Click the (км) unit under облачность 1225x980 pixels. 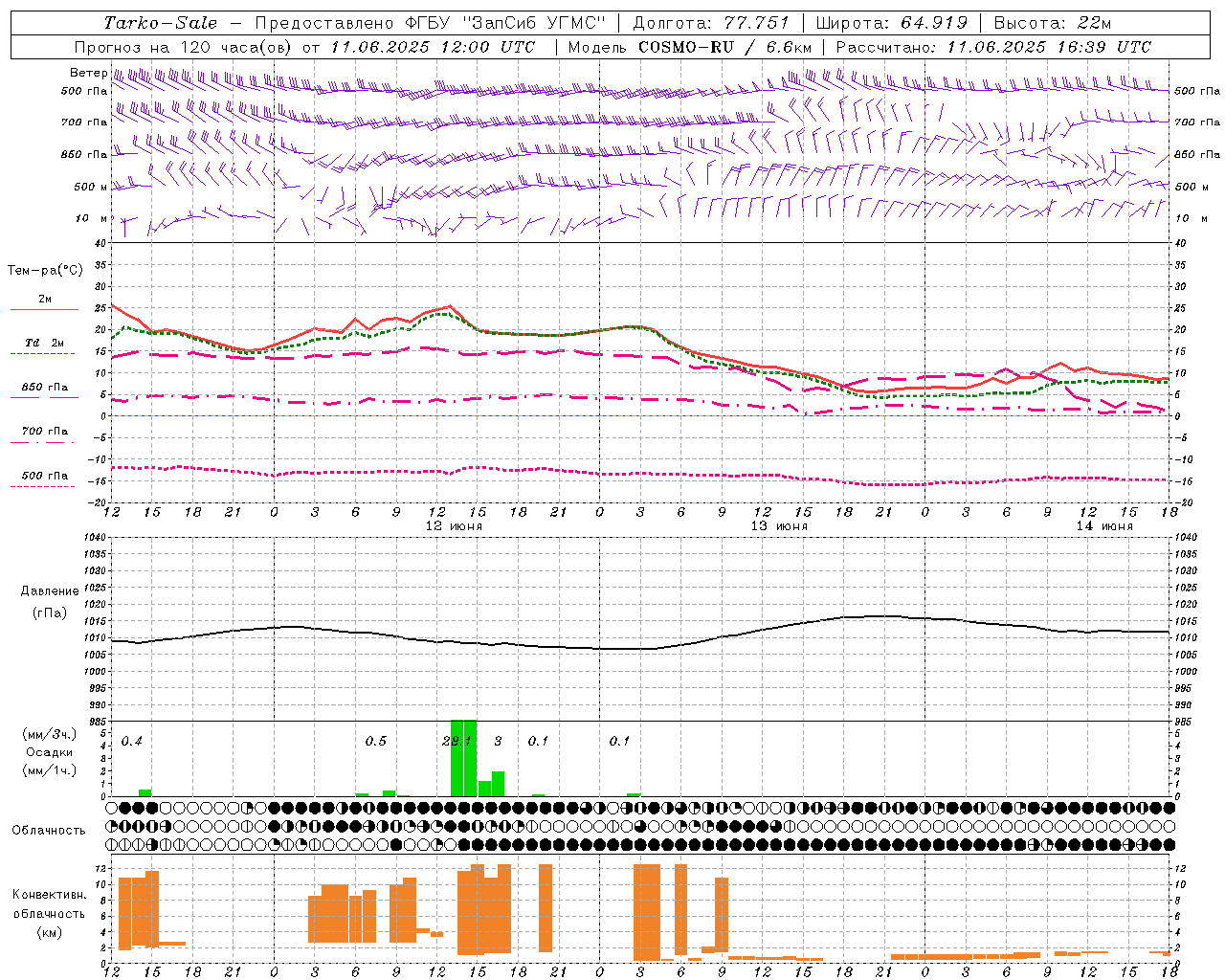(50, 932)
